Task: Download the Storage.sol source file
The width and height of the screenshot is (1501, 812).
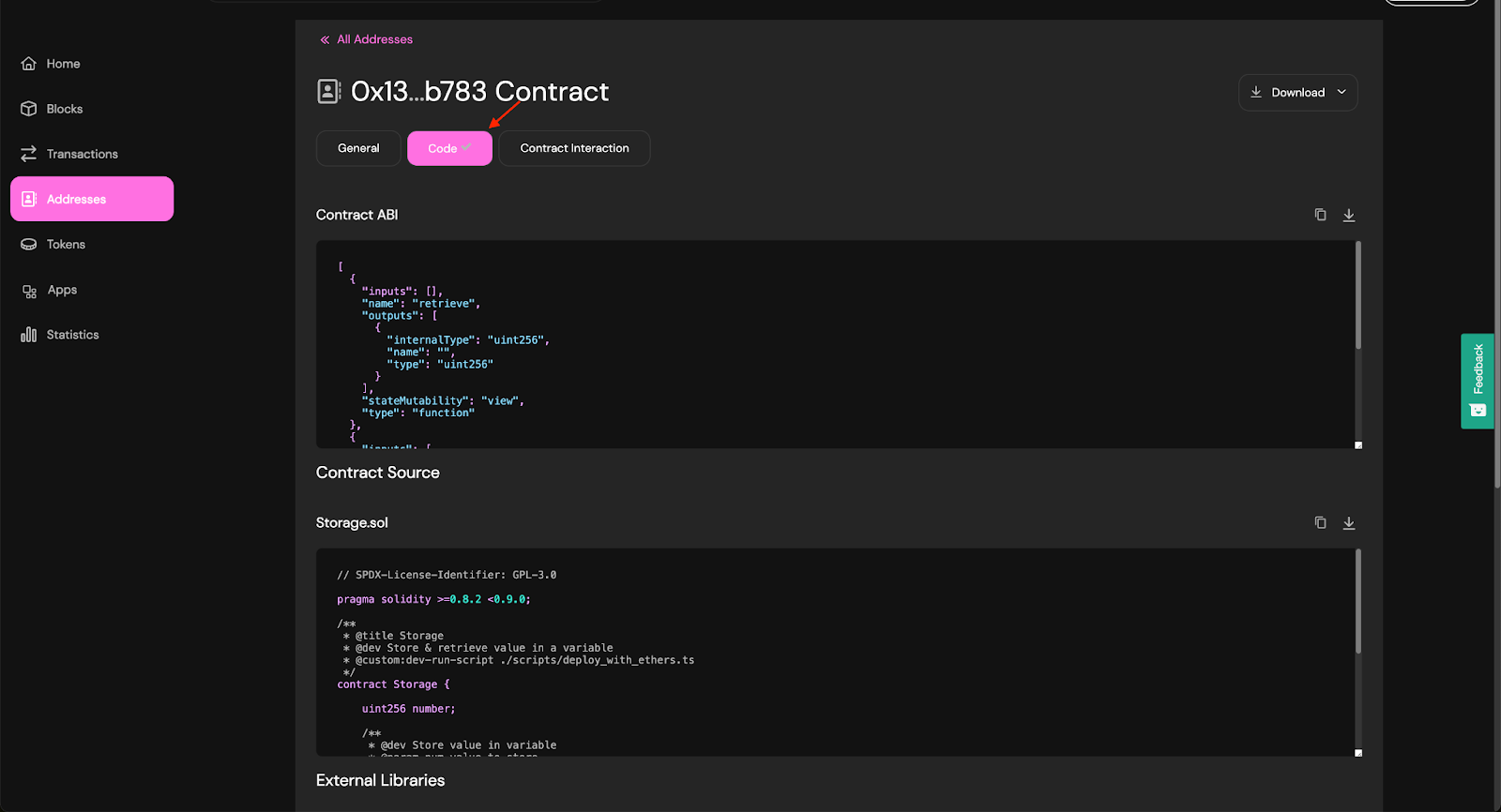Action: click(1349, 523)
